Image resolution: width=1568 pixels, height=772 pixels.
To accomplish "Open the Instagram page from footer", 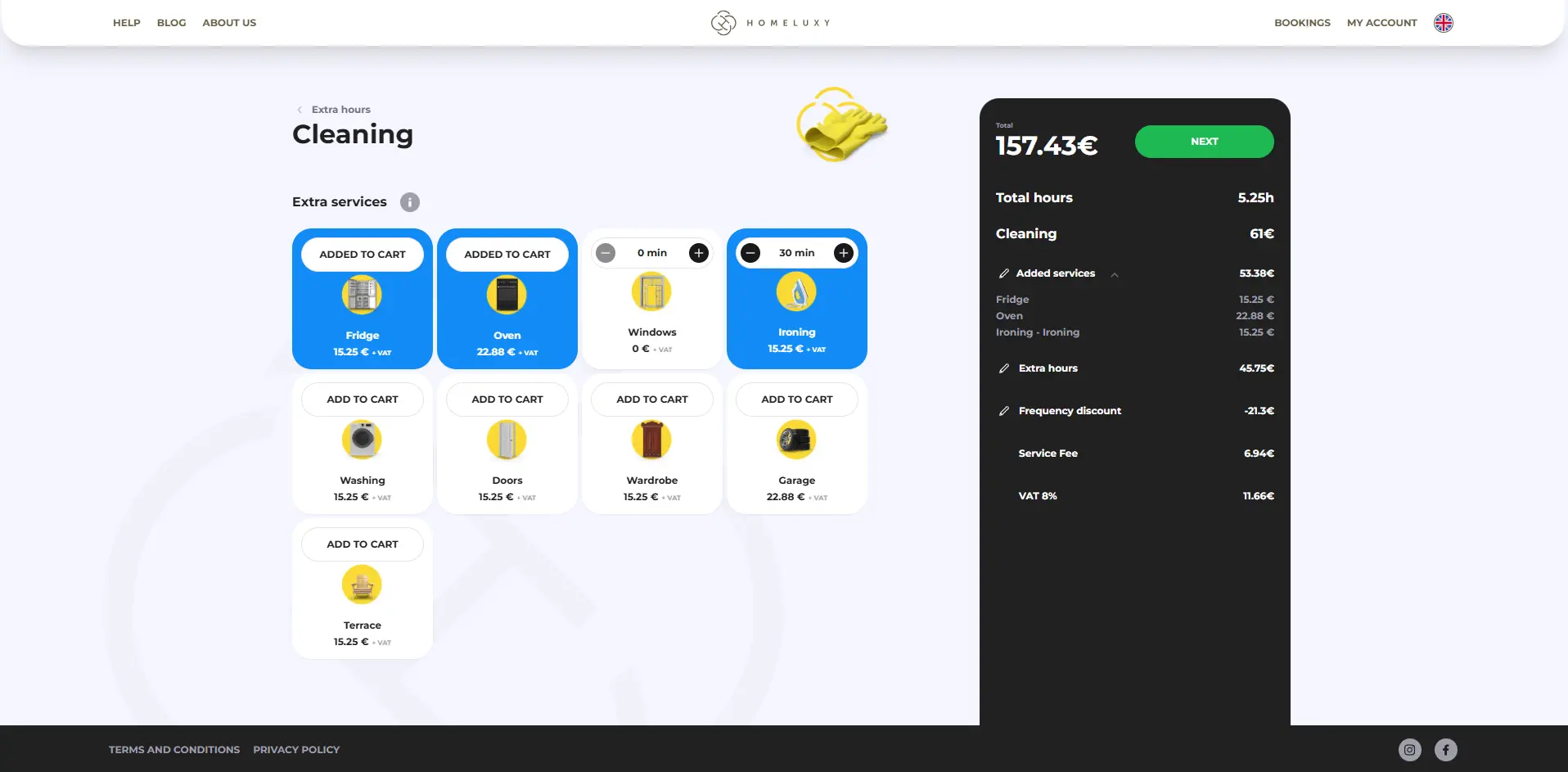I will tap(1410, 749).
